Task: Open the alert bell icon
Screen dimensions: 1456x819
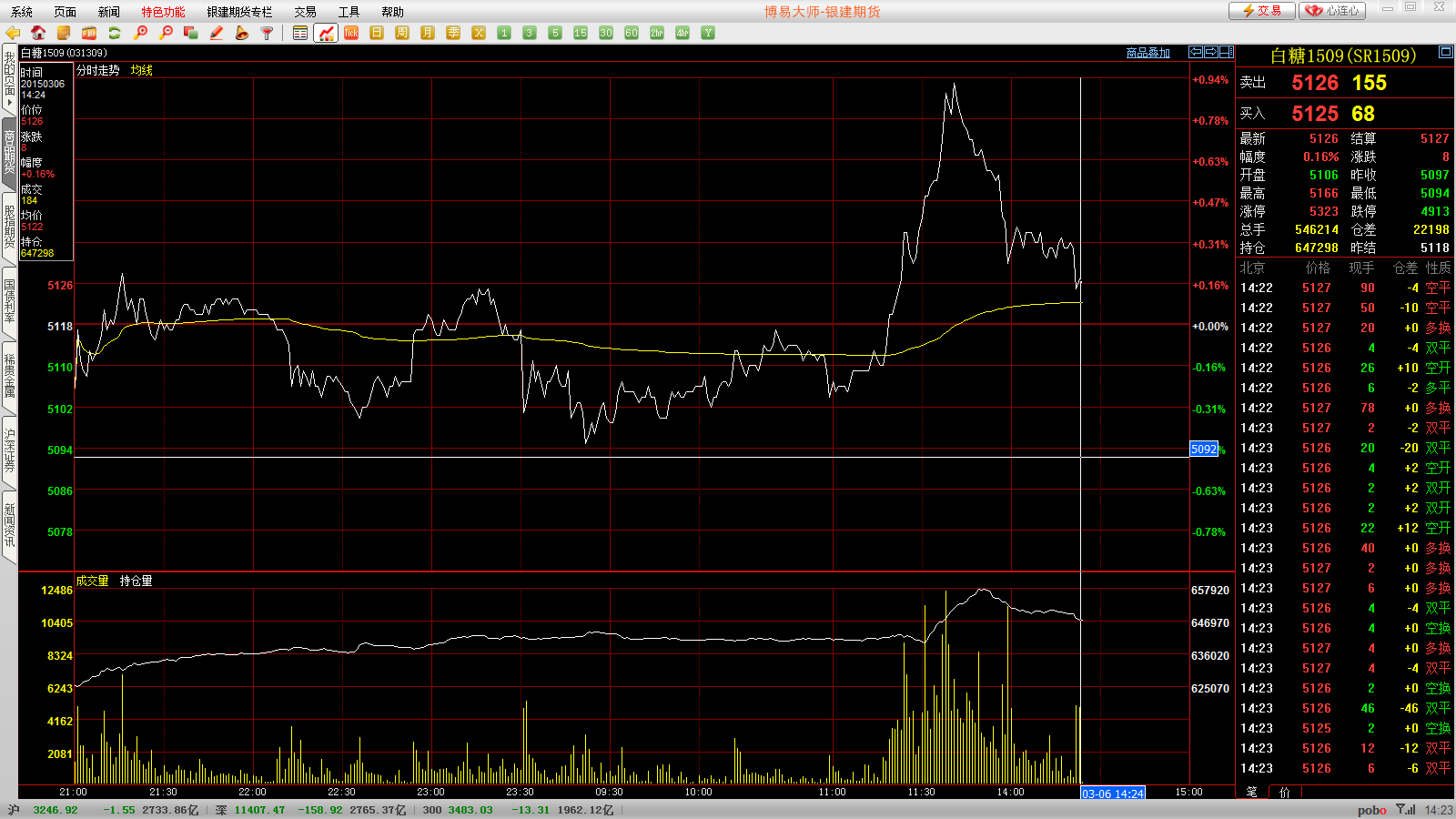Action: [241, 33]
